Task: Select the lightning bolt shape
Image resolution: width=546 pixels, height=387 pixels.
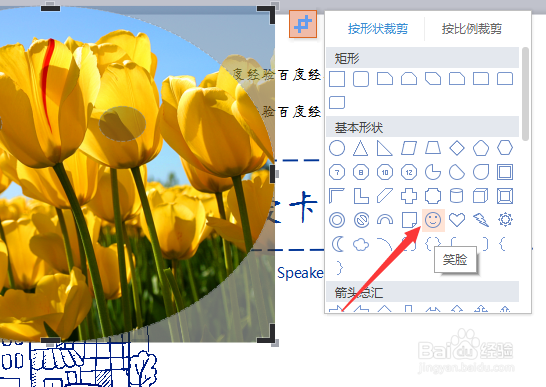Action: coord(481,220)
